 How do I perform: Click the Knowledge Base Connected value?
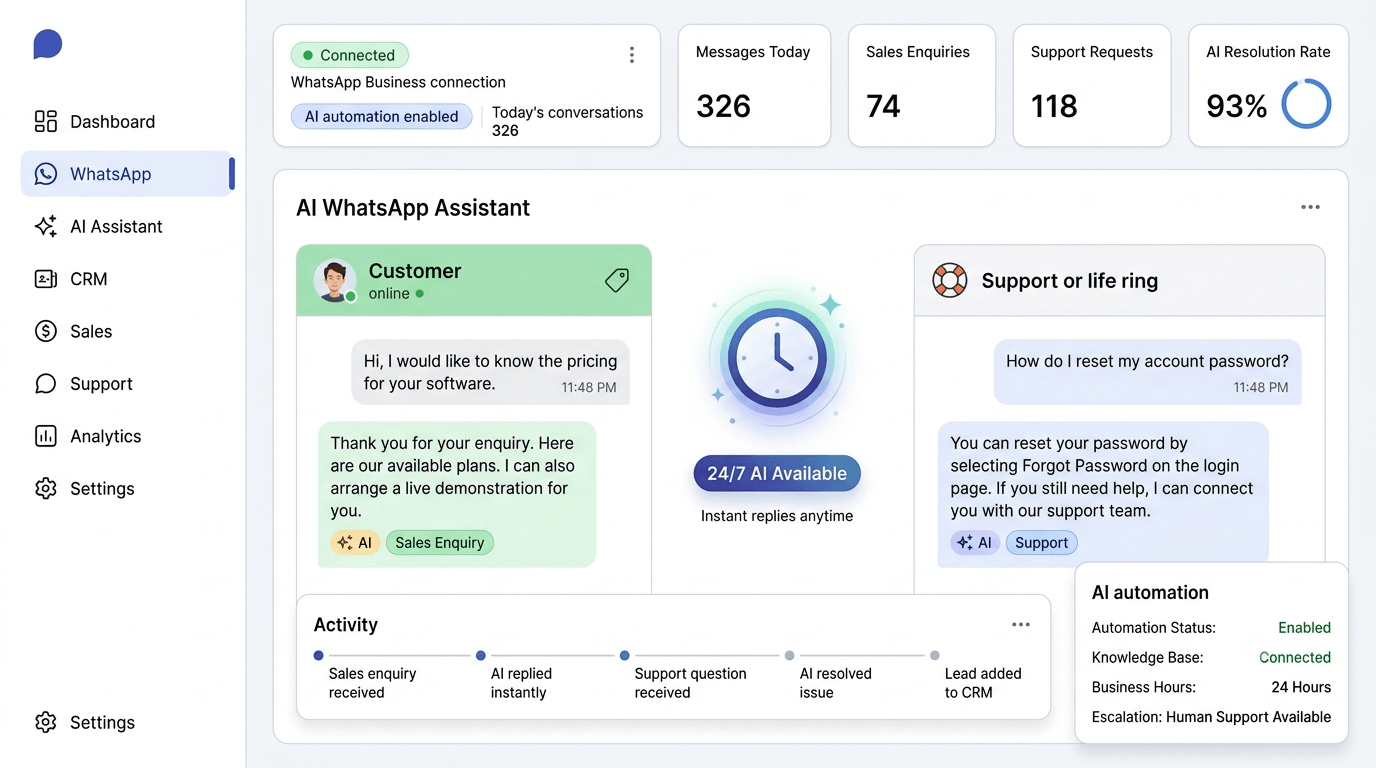(x=1295, y=658)
